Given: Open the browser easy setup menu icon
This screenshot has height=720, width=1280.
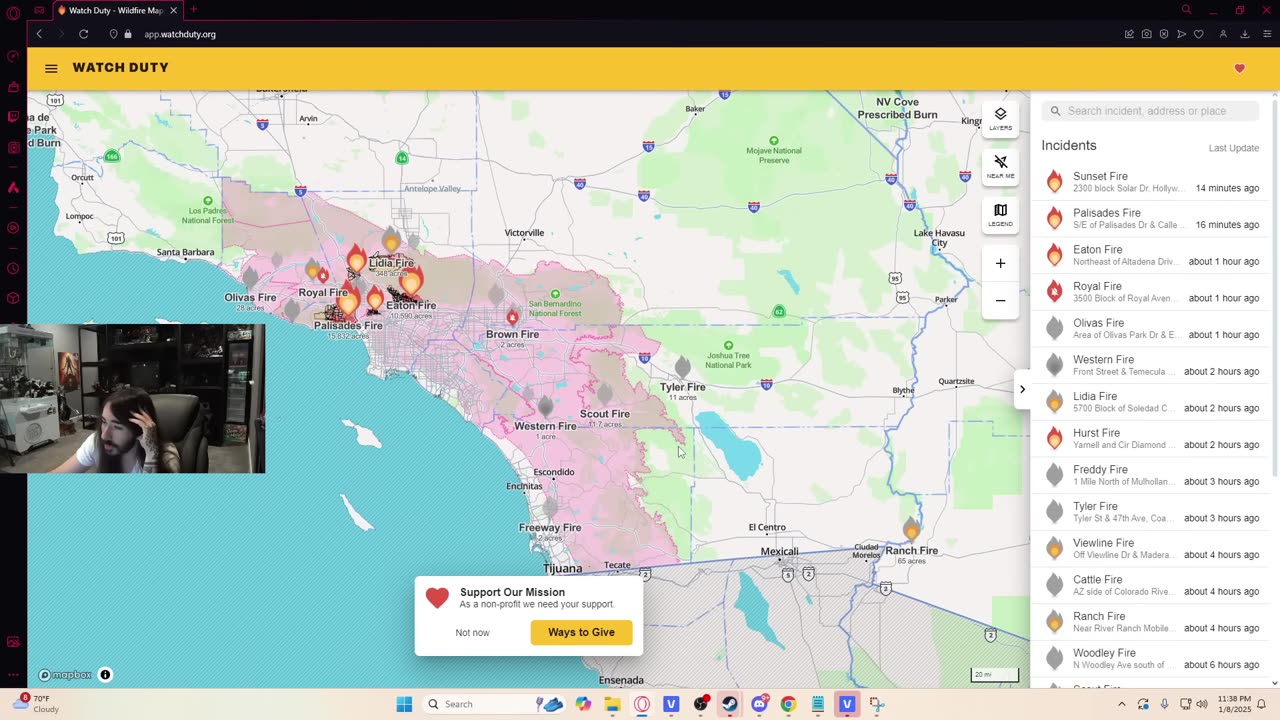Looking at the screenshot, I should pyautogui.click(x=1265, y=34).
